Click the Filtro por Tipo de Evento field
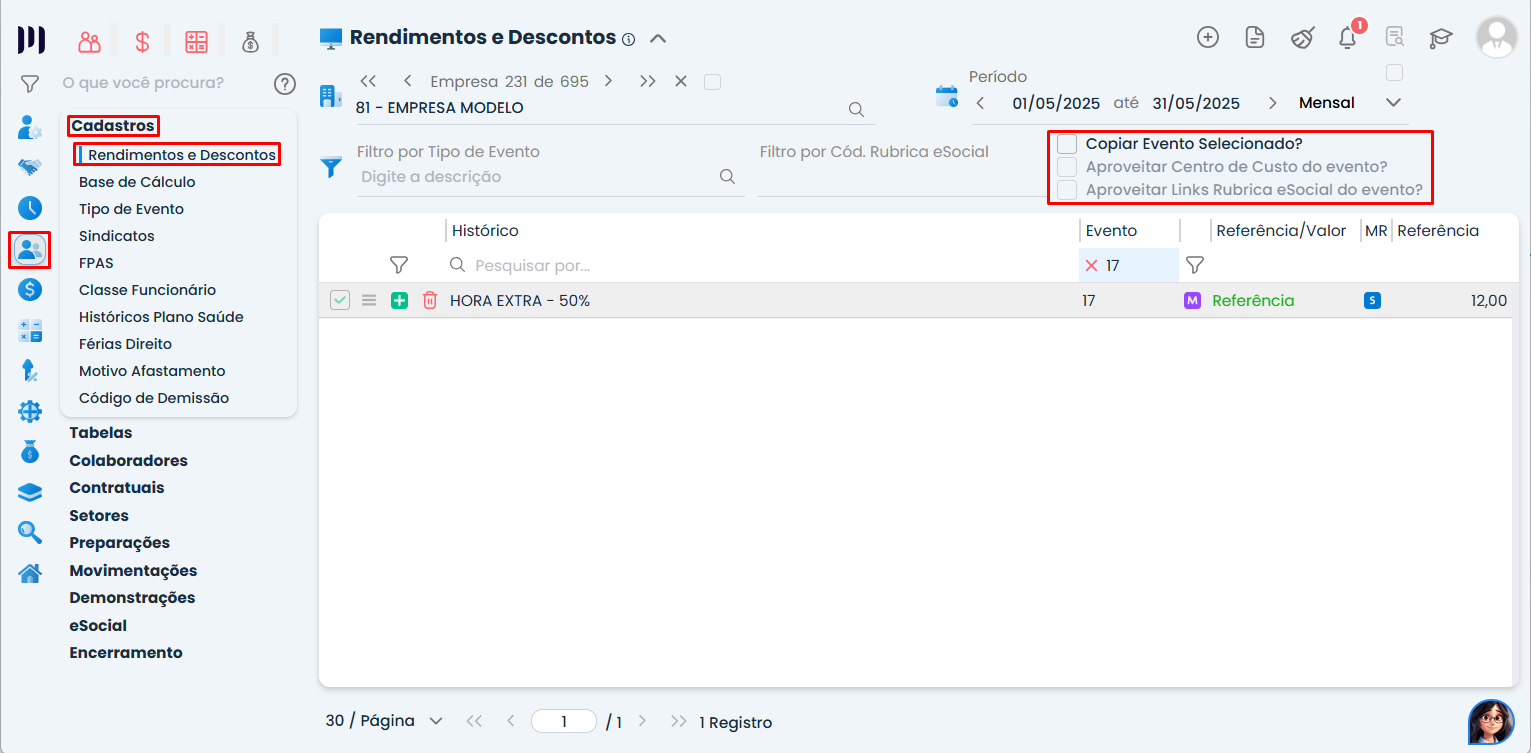 (x=538, y=177)
